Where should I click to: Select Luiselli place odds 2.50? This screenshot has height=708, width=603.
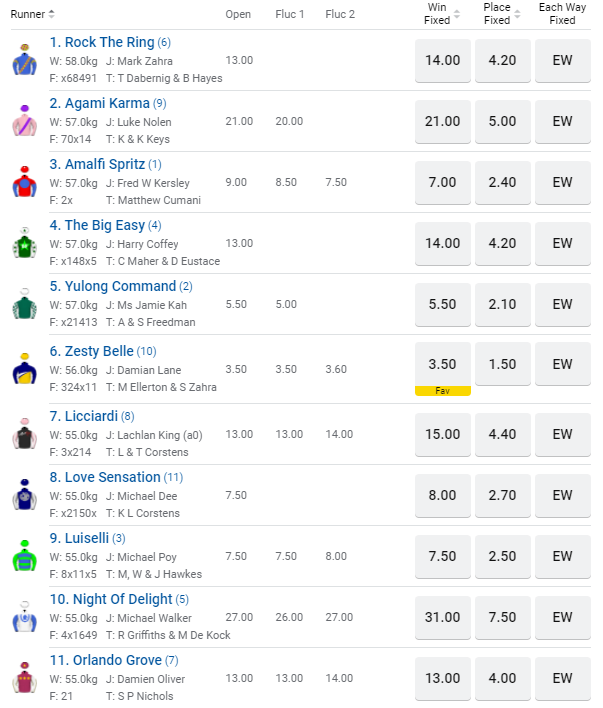(x=502, y=556)
